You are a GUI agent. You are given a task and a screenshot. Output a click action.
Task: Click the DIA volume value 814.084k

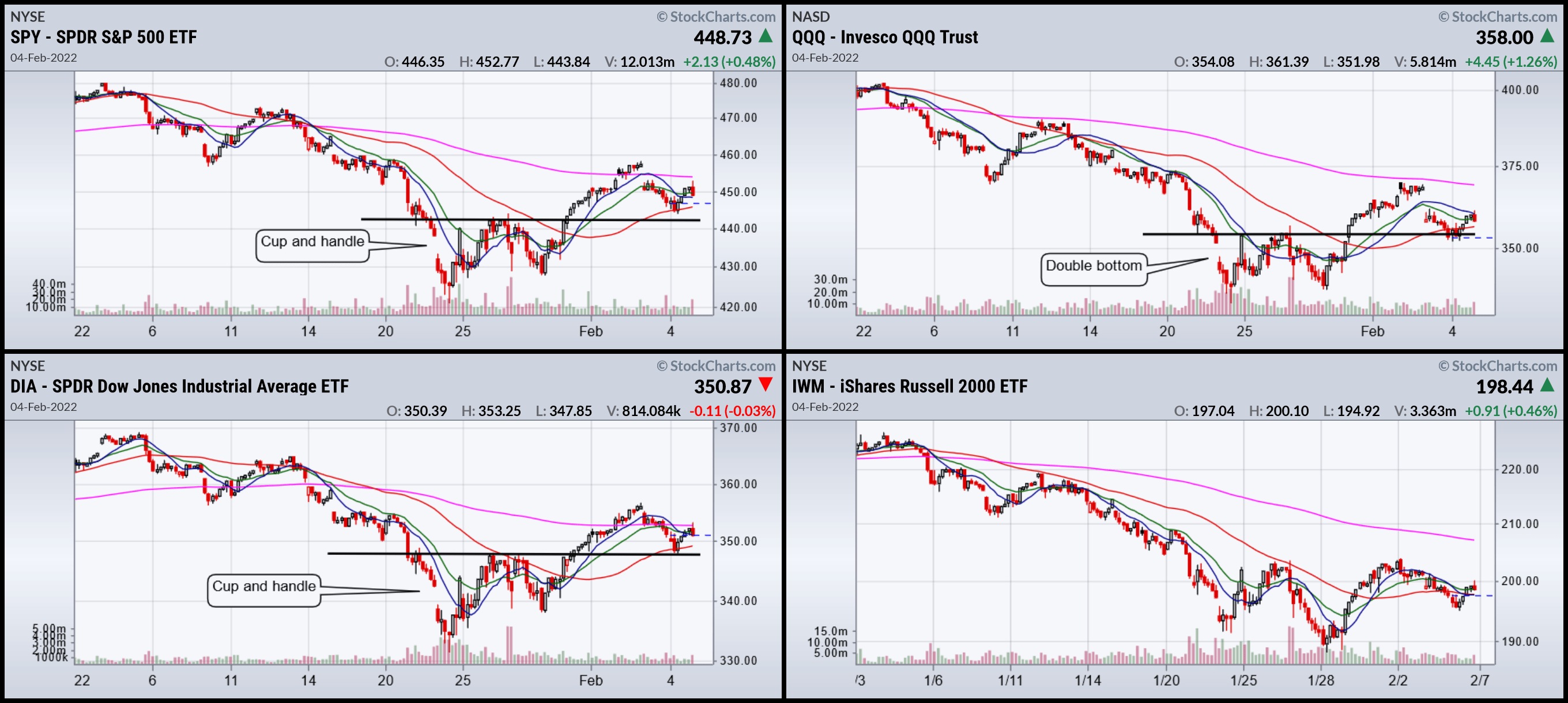click(x=651, y=411)
